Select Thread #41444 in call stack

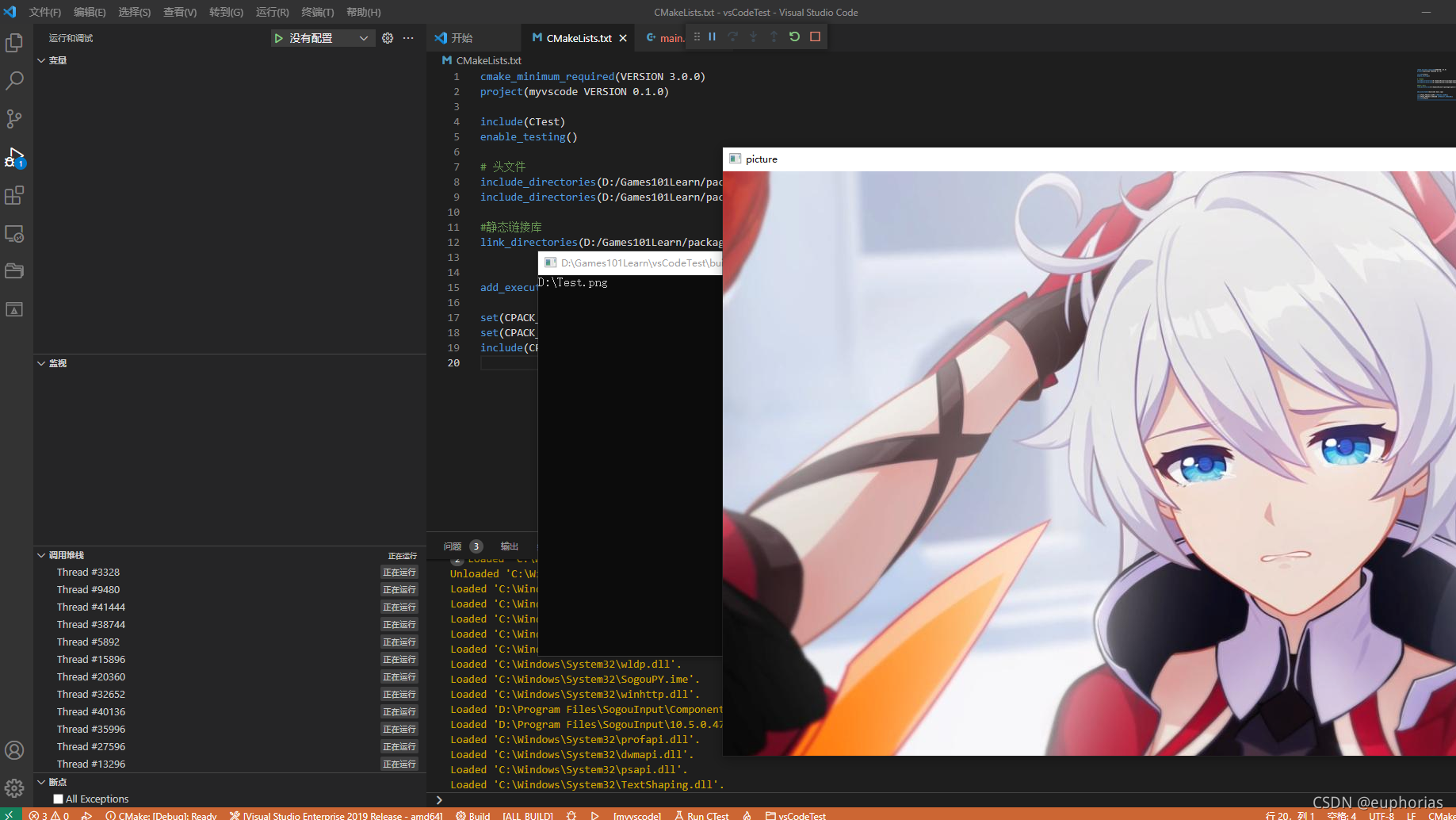230,607
